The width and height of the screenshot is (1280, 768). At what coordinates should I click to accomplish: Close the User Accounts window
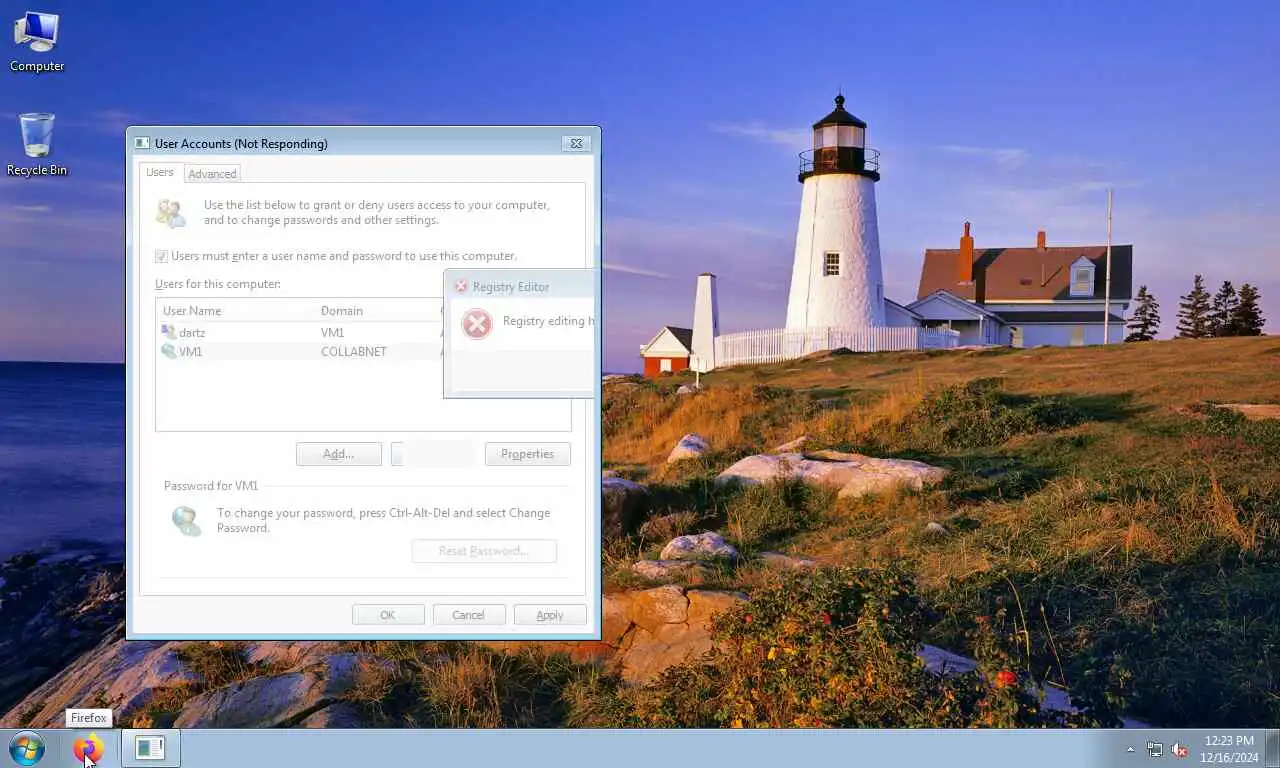point(576,143)
